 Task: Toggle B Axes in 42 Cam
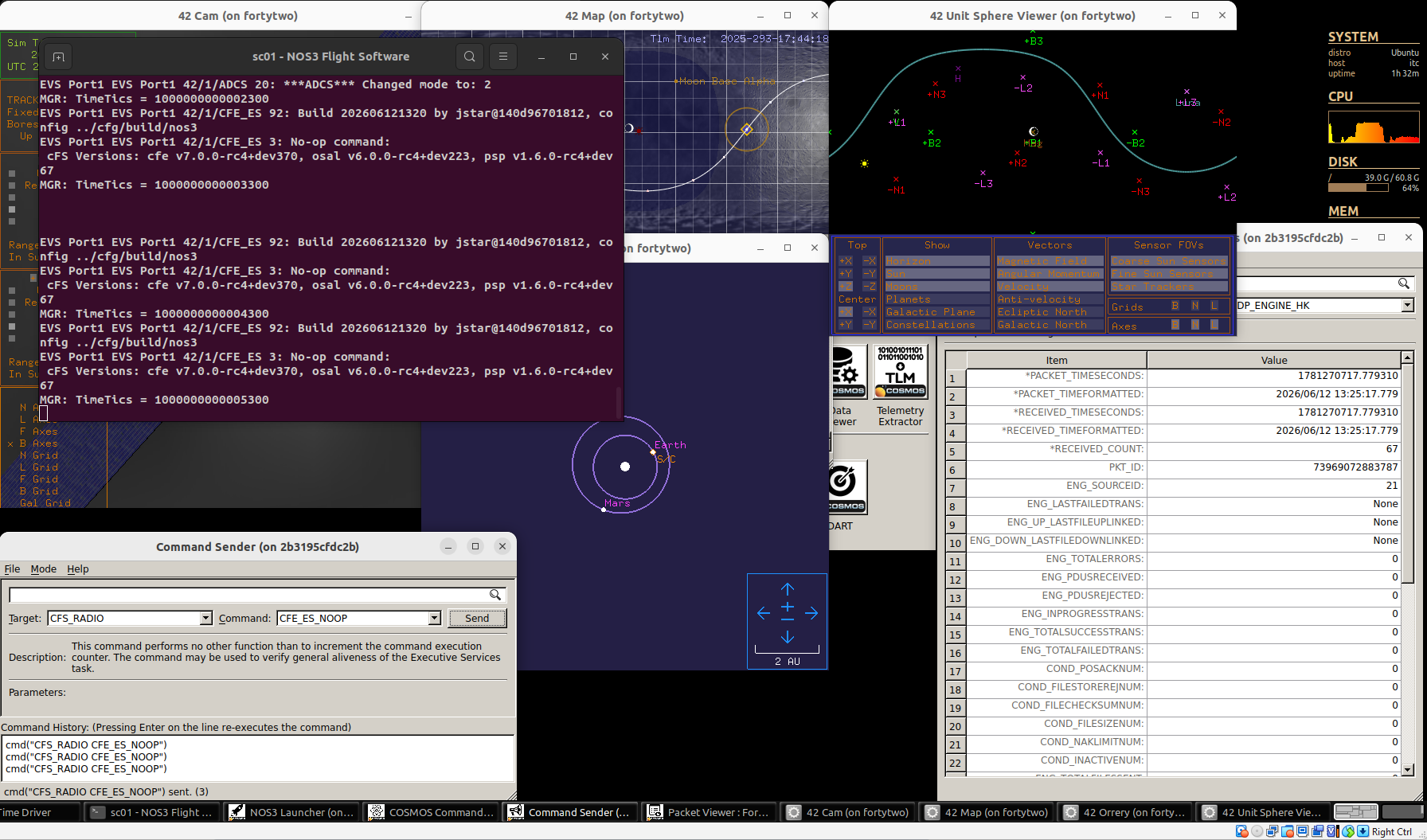click(x=38, y=443)
